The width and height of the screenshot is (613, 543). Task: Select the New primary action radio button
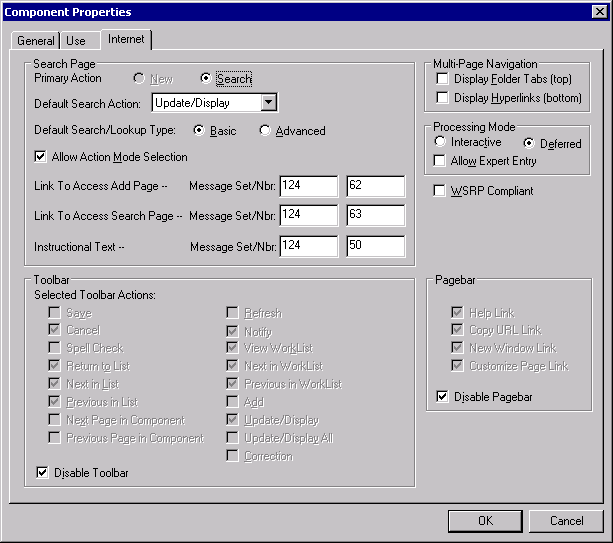click(x=139, y=79)
